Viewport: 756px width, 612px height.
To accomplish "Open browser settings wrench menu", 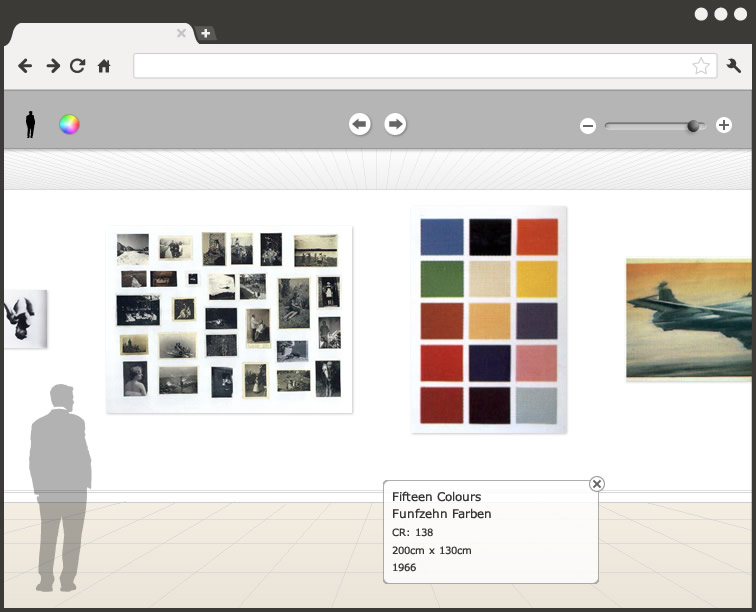I will 734,66.
